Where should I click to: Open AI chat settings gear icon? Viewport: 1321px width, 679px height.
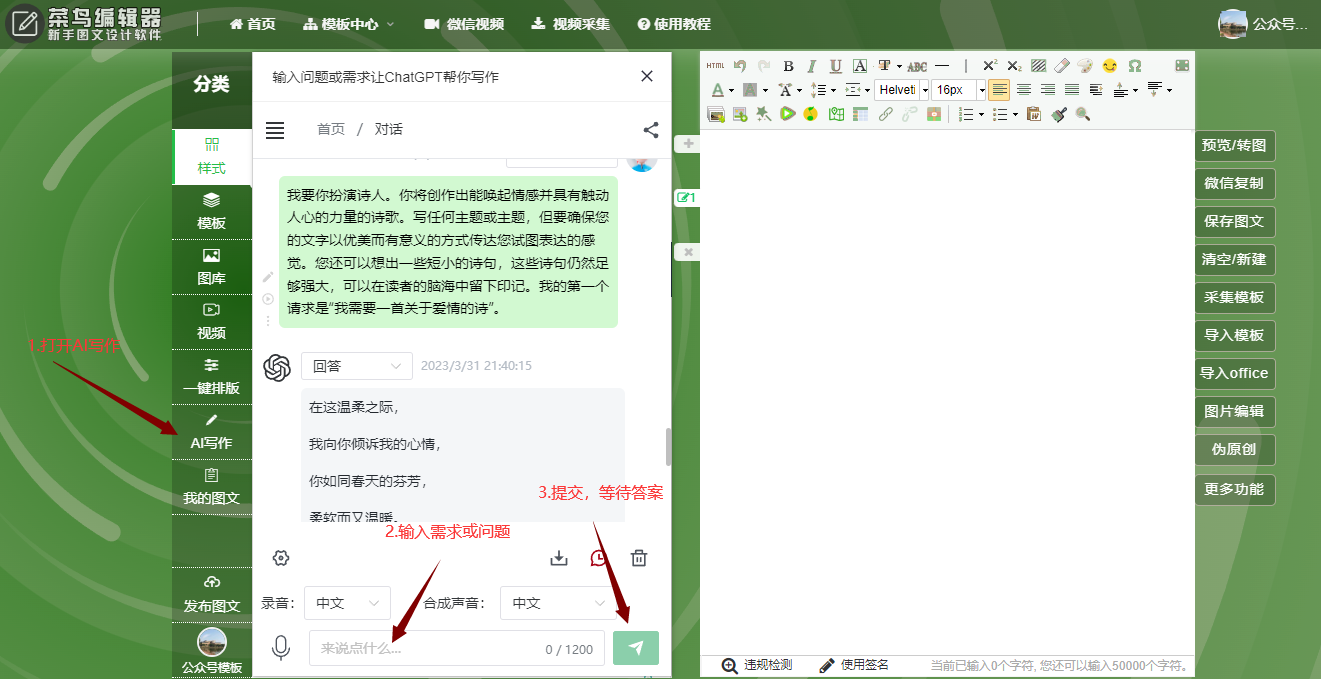[x=281, y=558]
